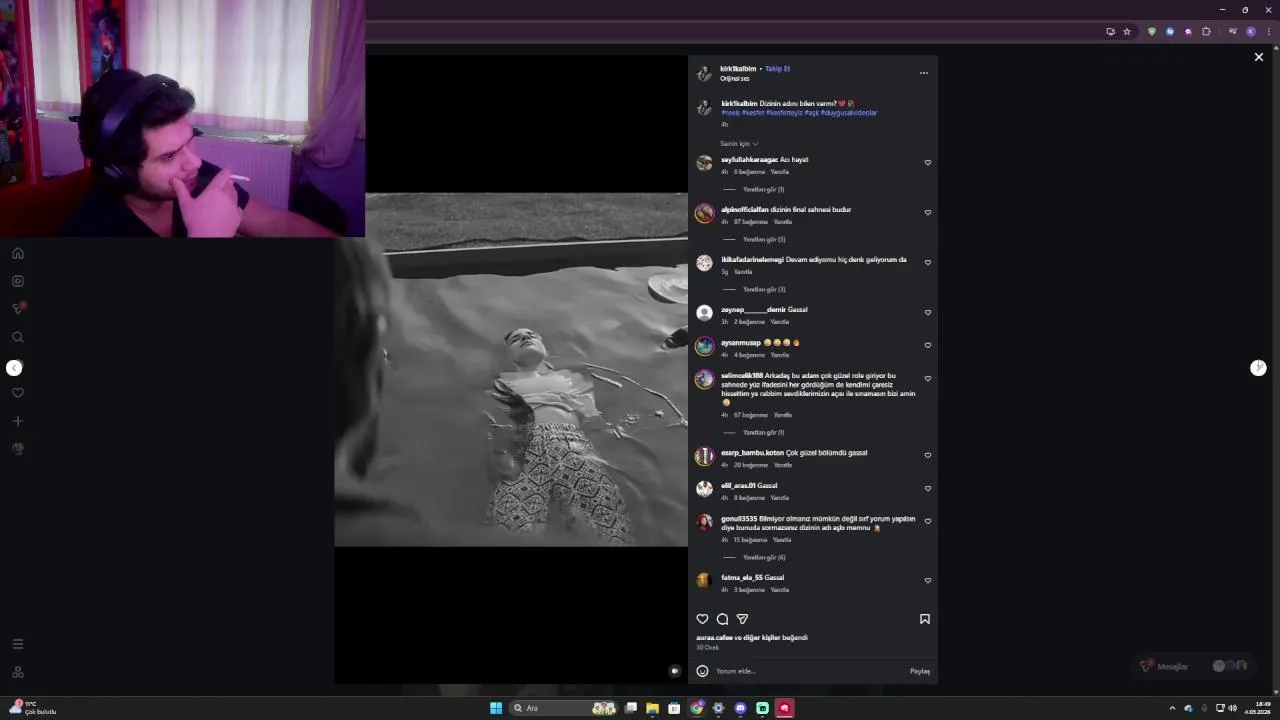Like the comment by aysanmusap
The image size is (1280, 720).
tap(927, 346)
